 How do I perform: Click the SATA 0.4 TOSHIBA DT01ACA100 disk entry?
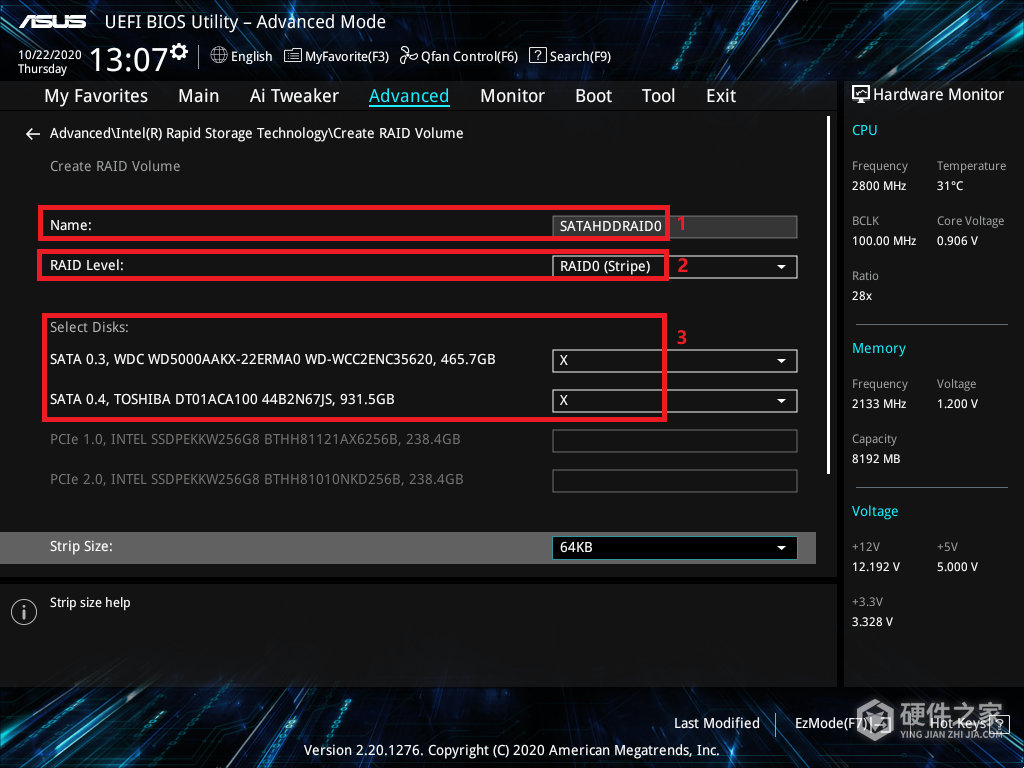(x=222, y=399)
